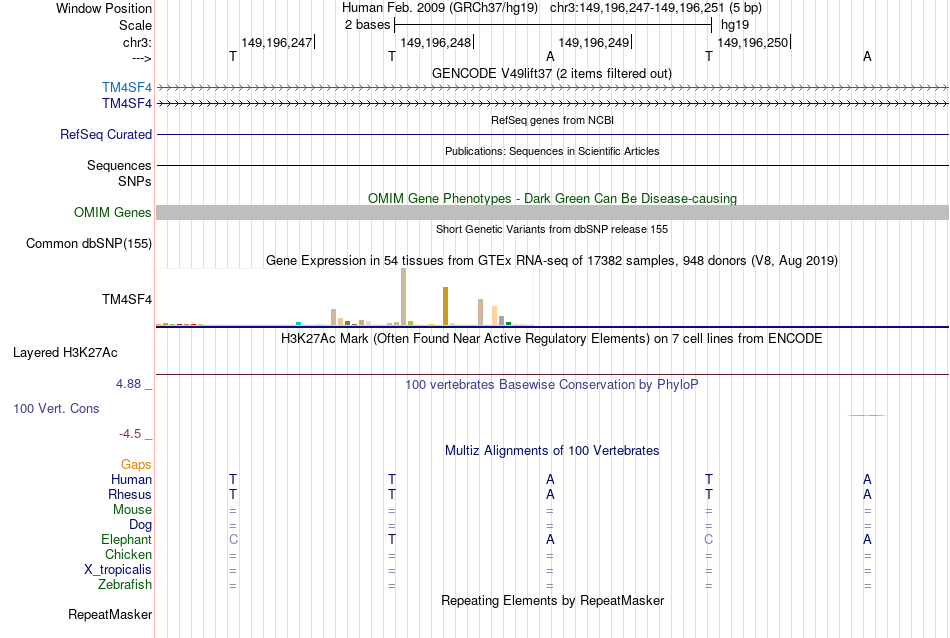950x638 pixels.
Task: Select the Sequences track label
Action: pos(119,165)
